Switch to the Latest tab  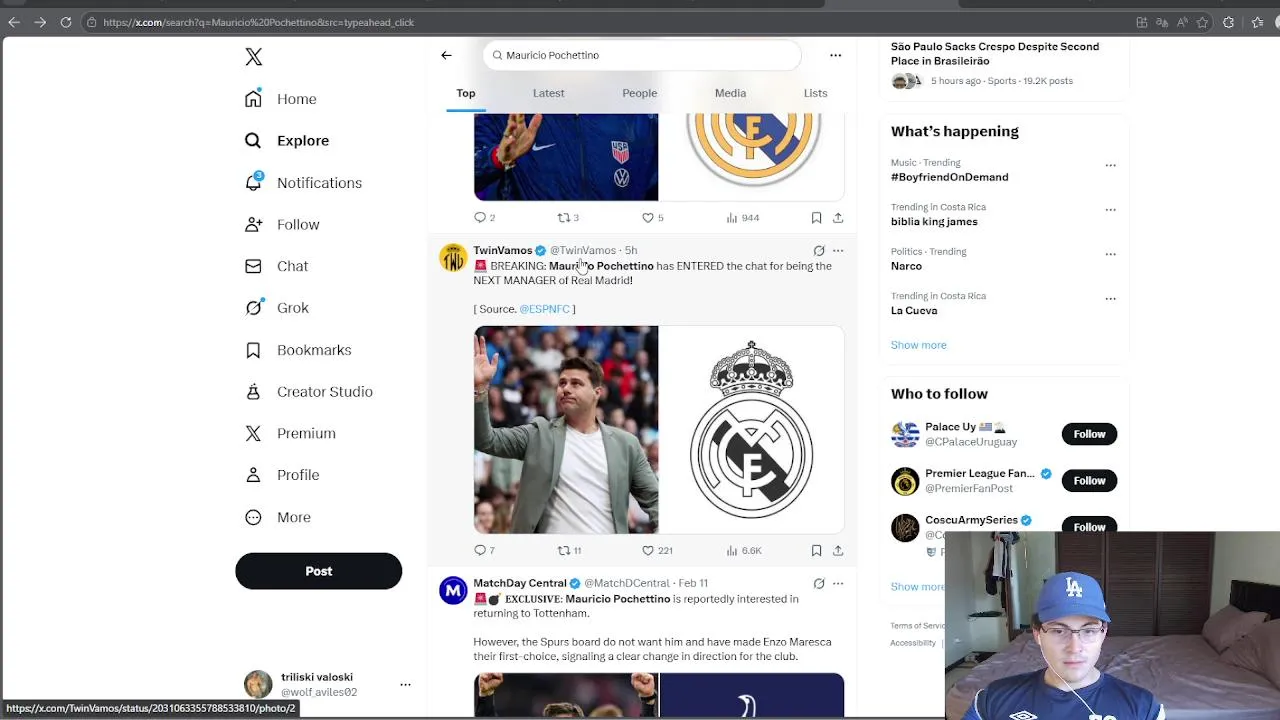(x=548, y=93)
